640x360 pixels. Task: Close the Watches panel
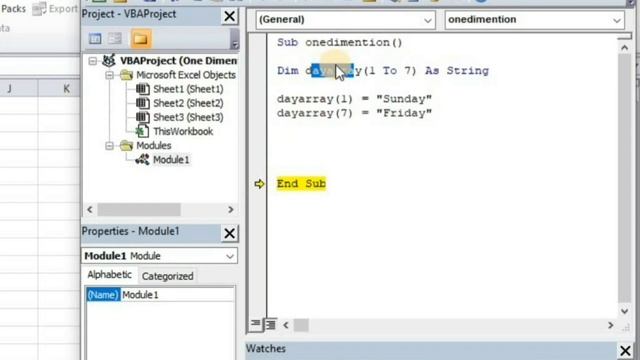(x=625, y=350)
